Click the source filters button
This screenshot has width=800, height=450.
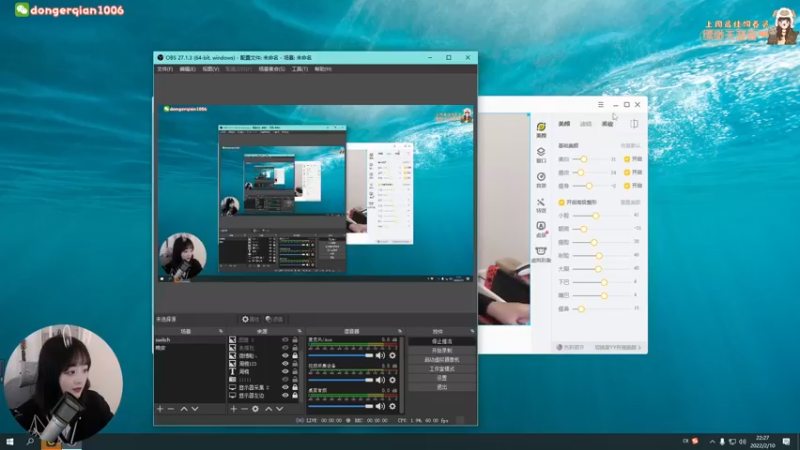coord(274,319)
